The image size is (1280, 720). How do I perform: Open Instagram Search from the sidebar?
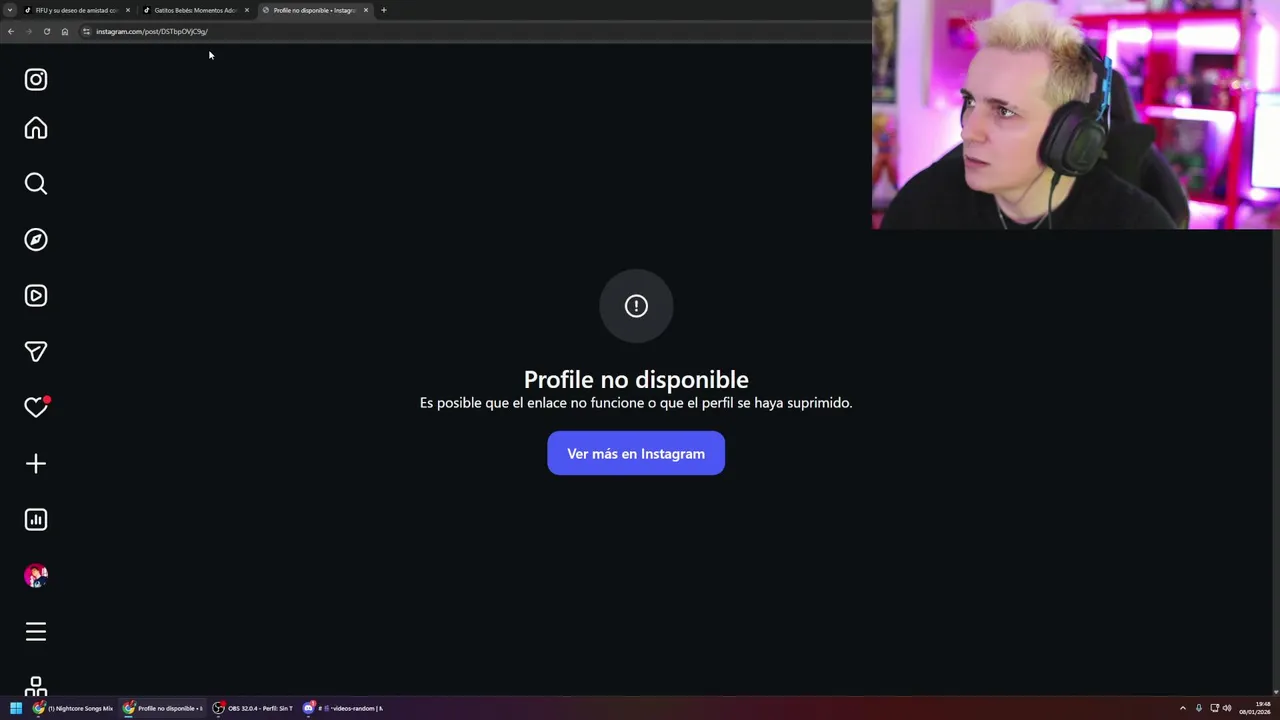(36, 184)
